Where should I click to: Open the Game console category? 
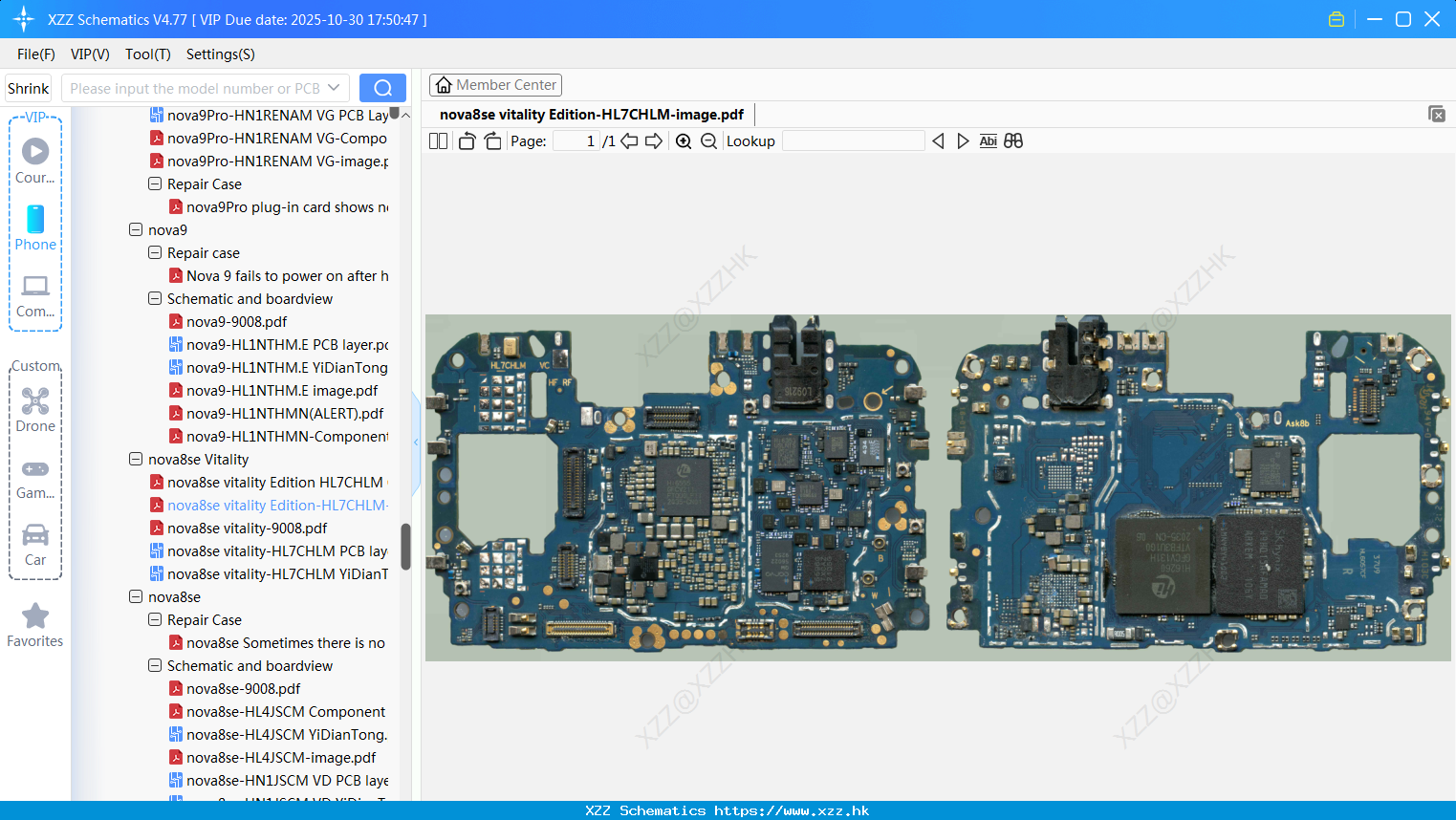pyautogui.click(x=35, y=479)
